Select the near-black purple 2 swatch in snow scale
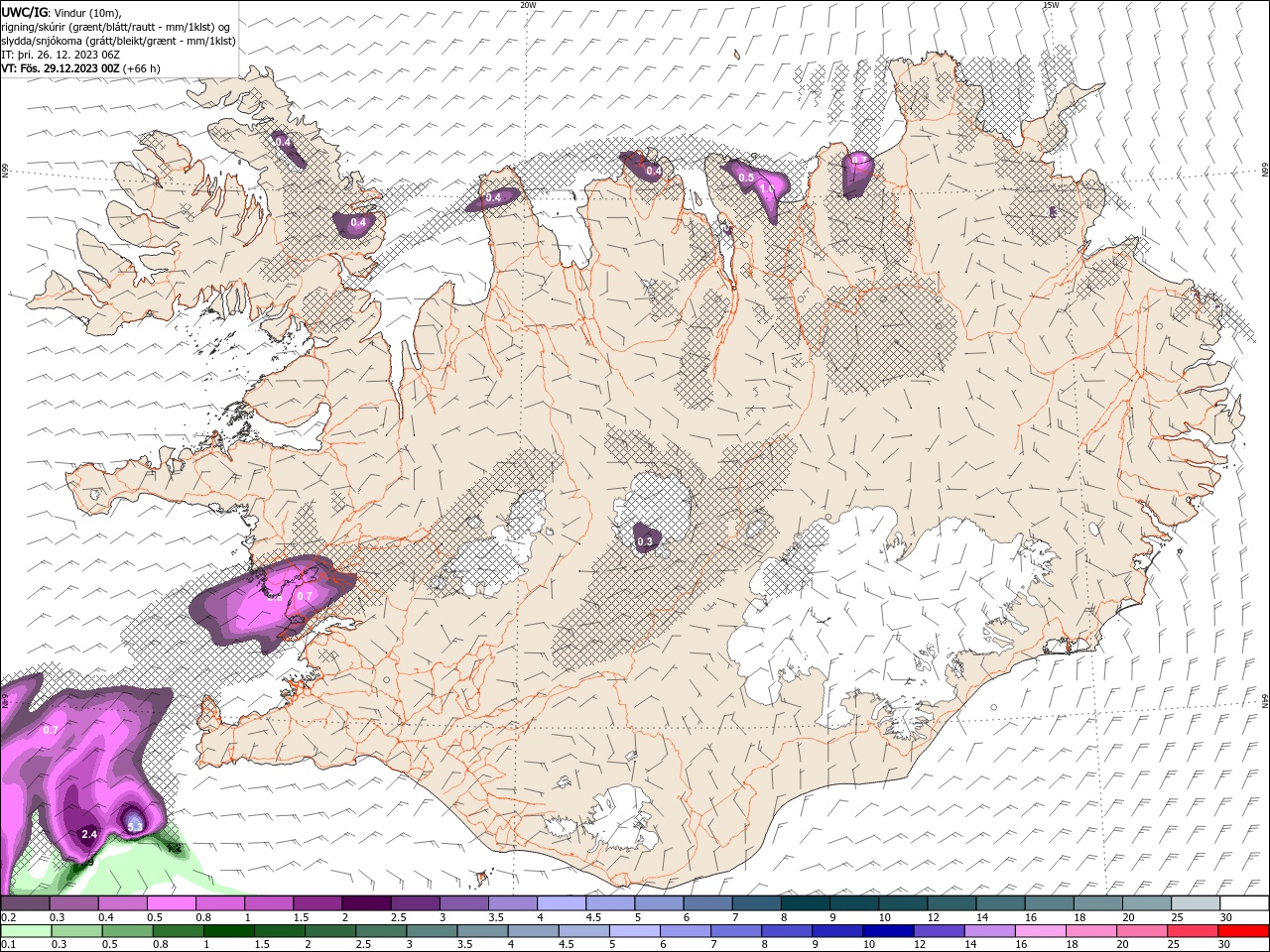The image size is (1270, 952). pos(366,903)
